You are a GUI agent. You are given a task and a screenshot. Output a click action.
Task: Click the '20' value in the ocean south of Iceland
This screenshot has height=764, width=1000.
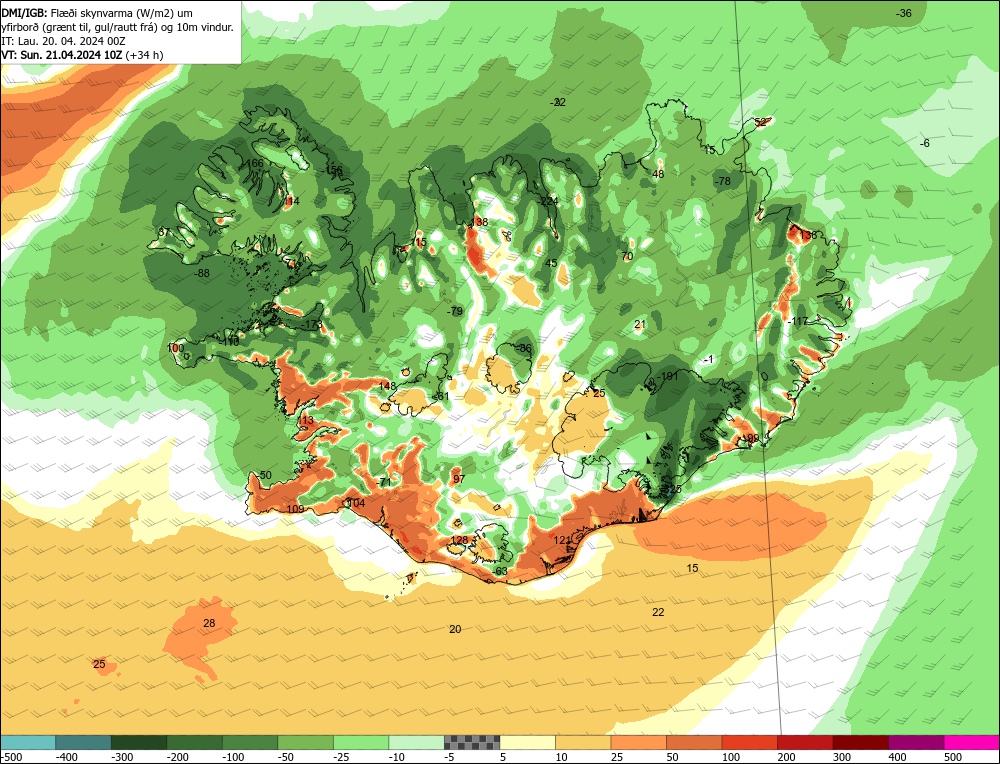click(455, 629)
